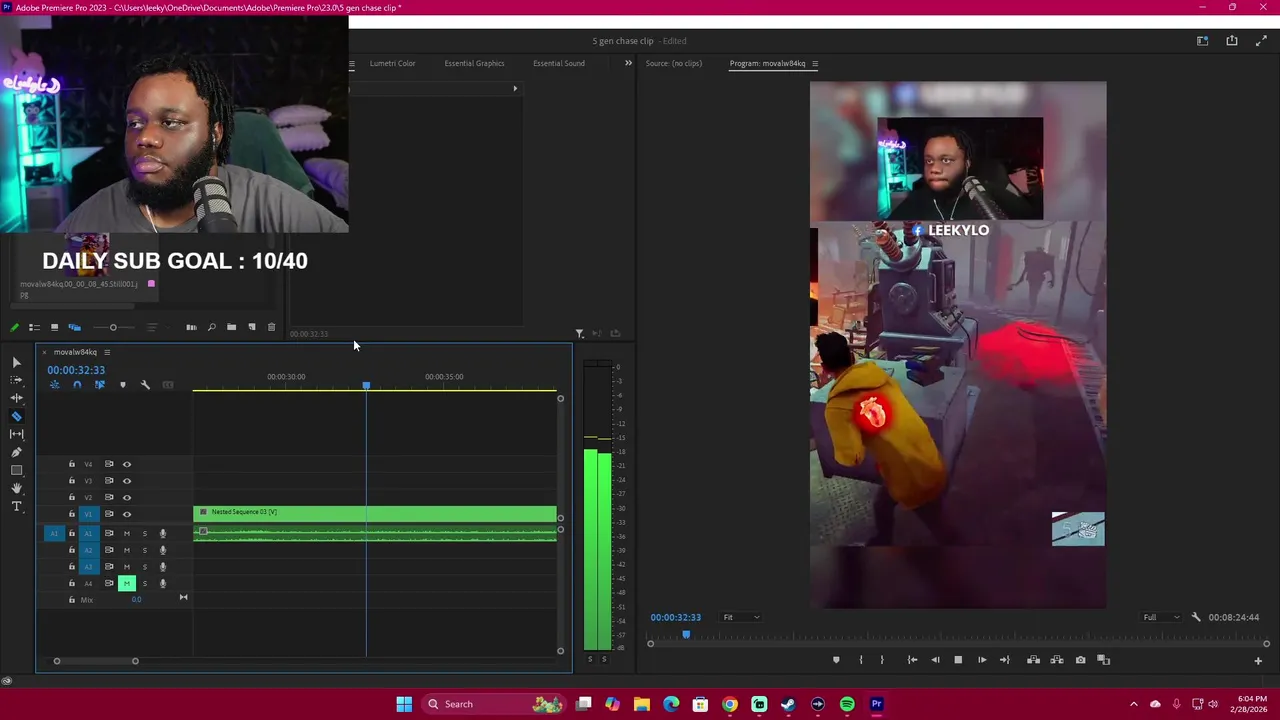The width and height of the screenshot is (1280, 720).
Task: Hide track V2 output
Action: pos(126,497)
